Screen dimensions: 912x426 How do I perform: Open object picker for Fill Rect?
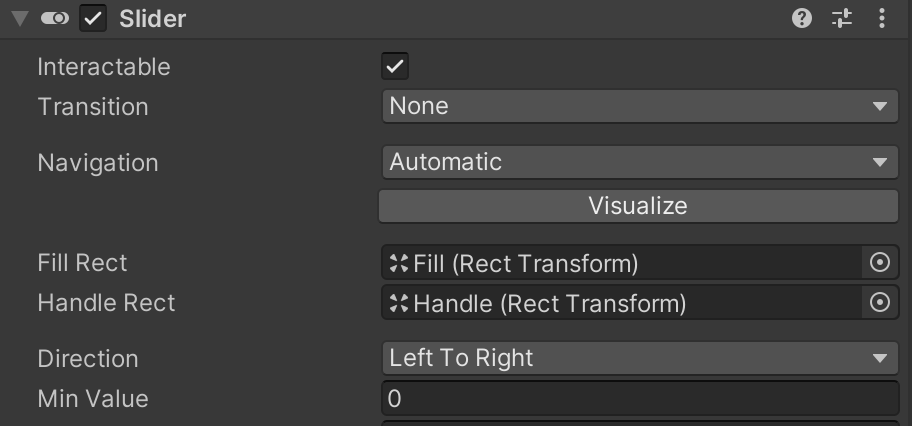(879, 262)
